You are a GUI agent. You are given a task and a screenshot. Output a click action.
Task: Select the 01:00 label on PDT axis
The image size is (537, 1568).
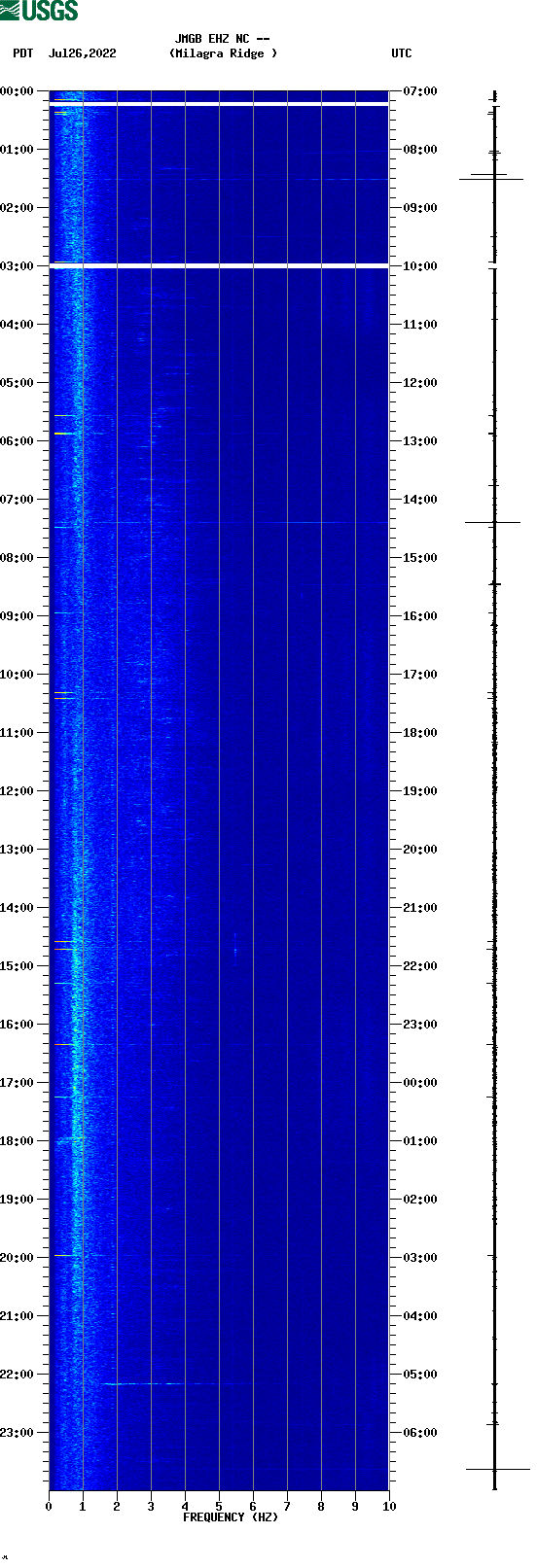click(x=17, y=150)
